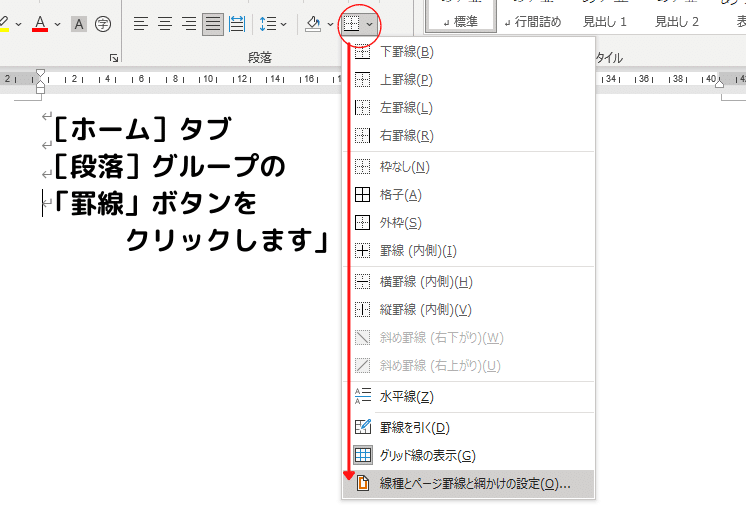The image size is (746, 513).
Task: Click the first line indent marker on ruler
Action: [40, 73]
